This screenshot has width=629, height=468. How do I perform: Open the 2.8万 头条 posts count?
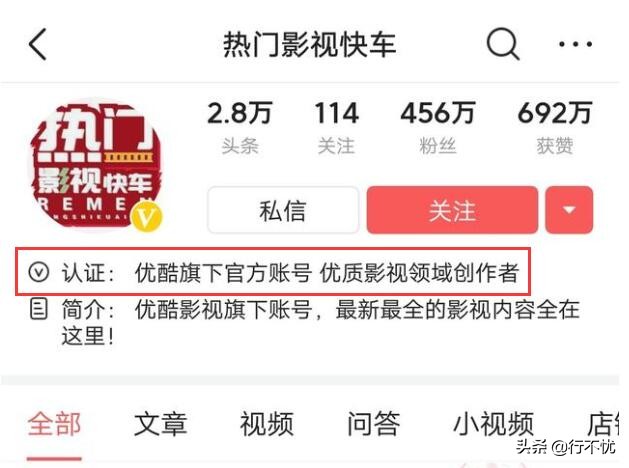[240, 128]
